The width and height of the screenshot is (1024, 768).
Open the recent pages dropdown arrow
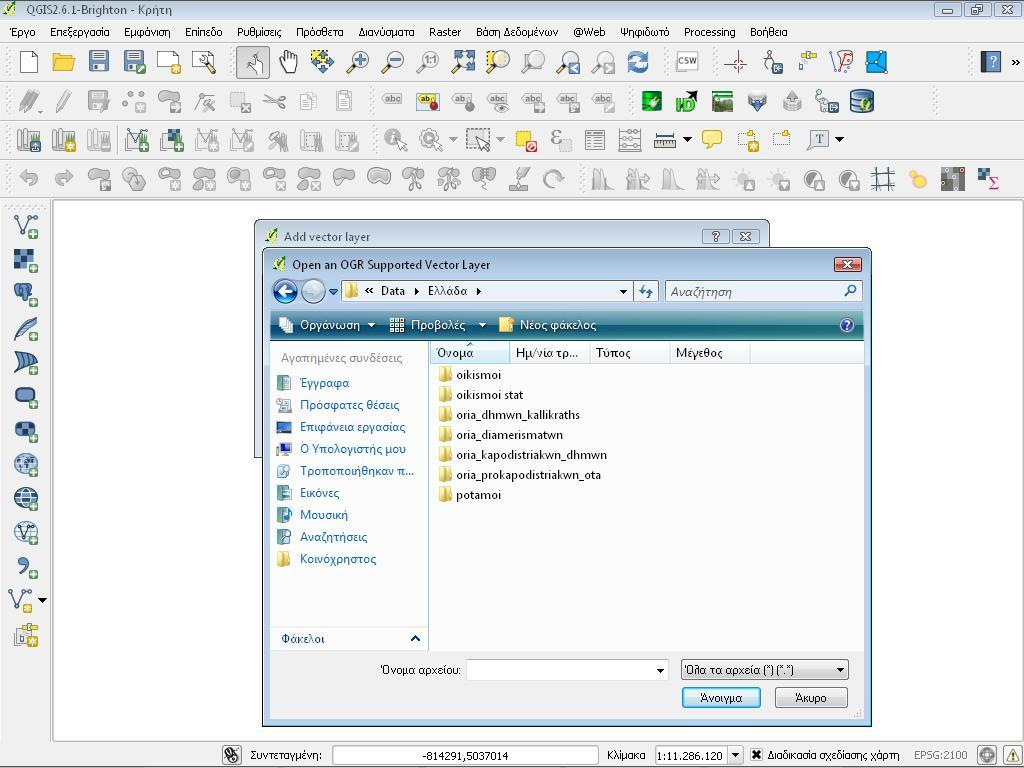coord(333,291)
